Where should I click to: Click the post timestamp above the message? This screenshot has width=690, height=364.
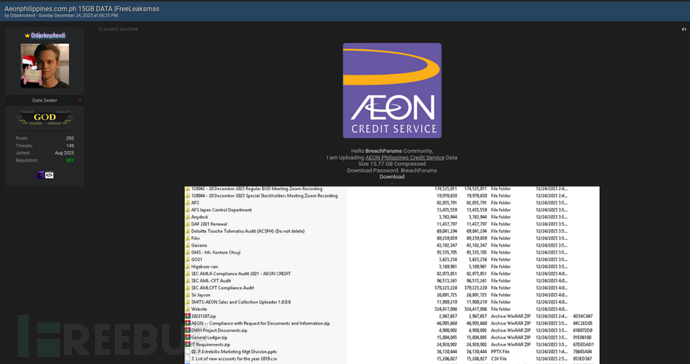117,29
